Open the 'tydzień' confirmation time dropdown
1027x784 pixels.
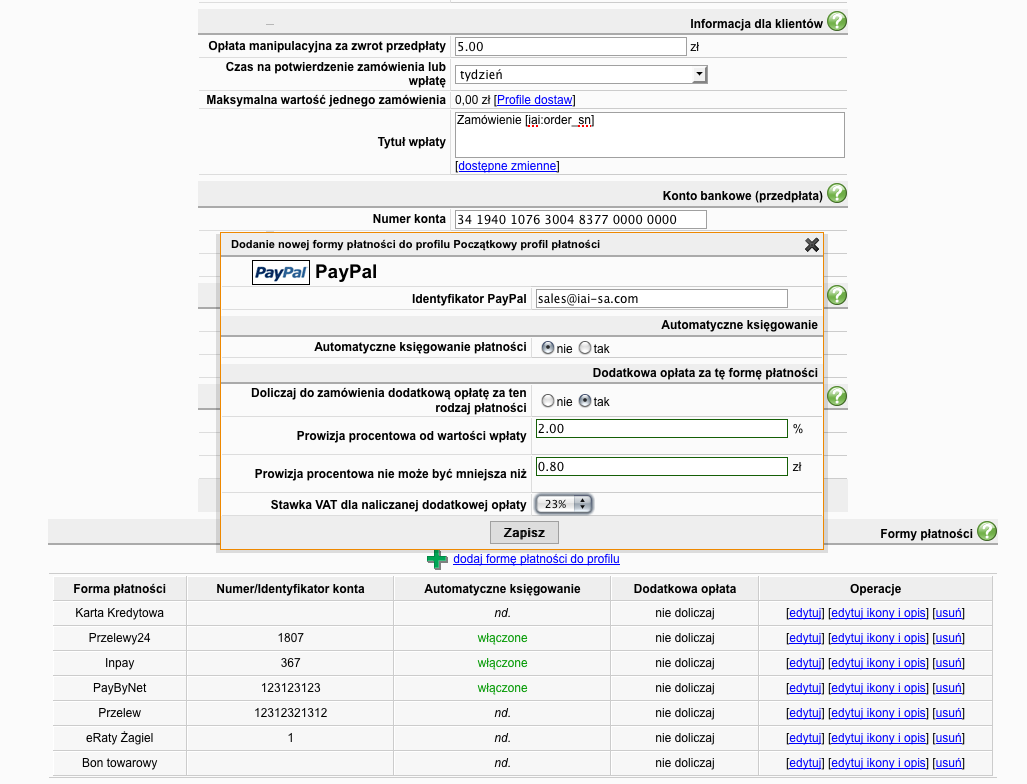581,75
